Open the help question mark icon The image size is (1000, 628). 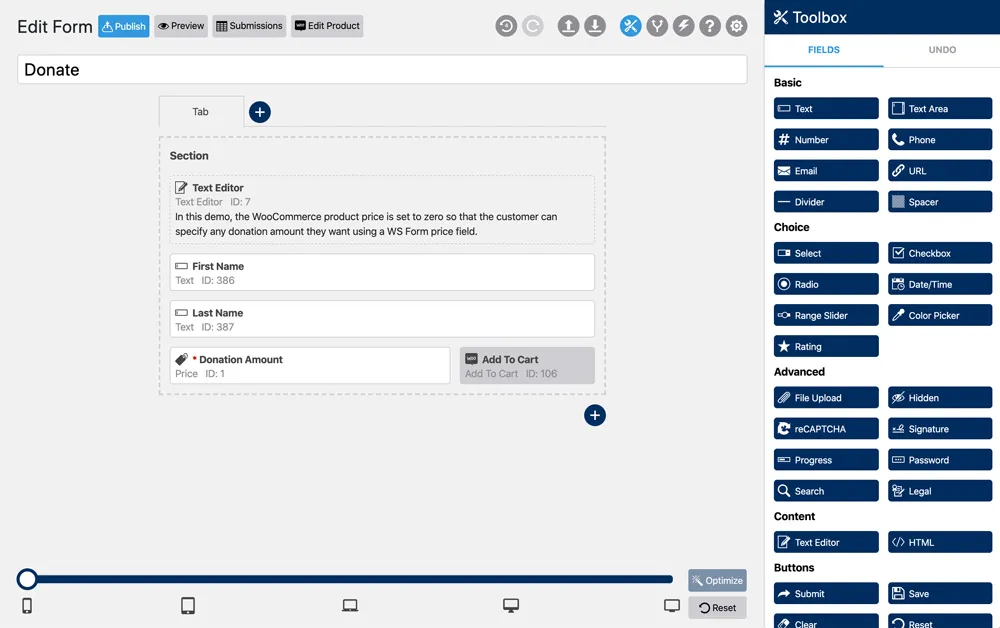tap(710, 26)
